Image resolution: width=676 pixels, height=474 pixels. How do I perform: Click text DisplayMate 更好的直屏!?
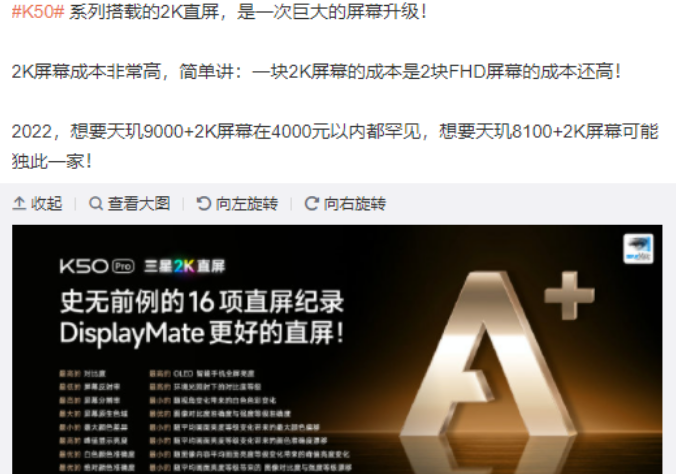(202, 333)
